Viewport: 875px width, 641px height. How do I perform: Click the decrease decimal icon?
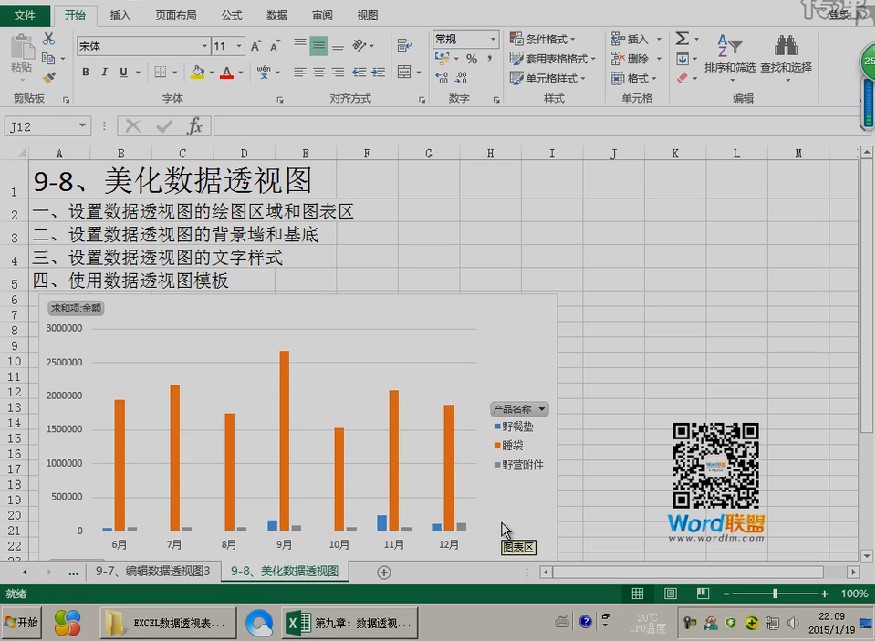click(x=461, y=78)
